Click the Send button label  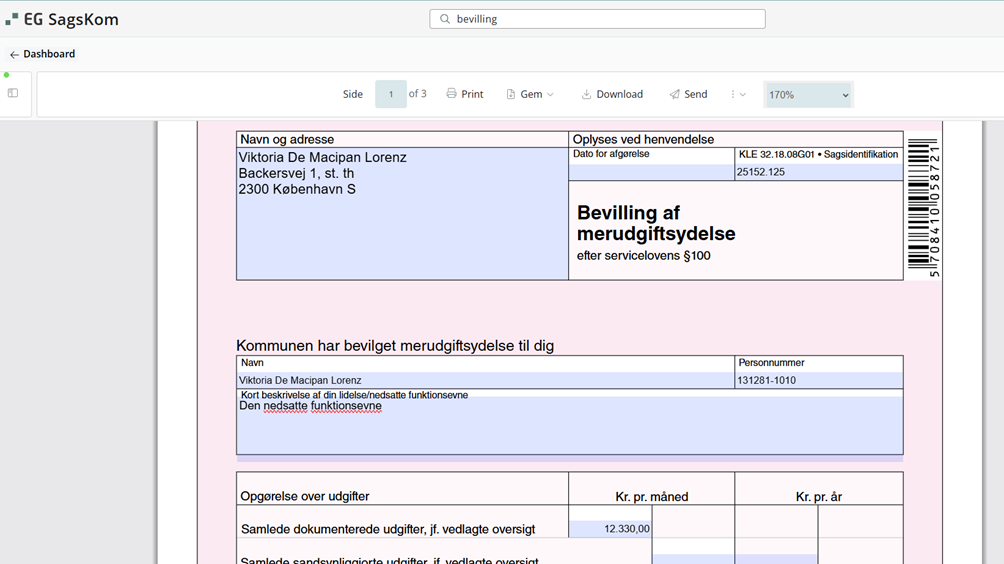pyautogui.click(x=695, y=94)
